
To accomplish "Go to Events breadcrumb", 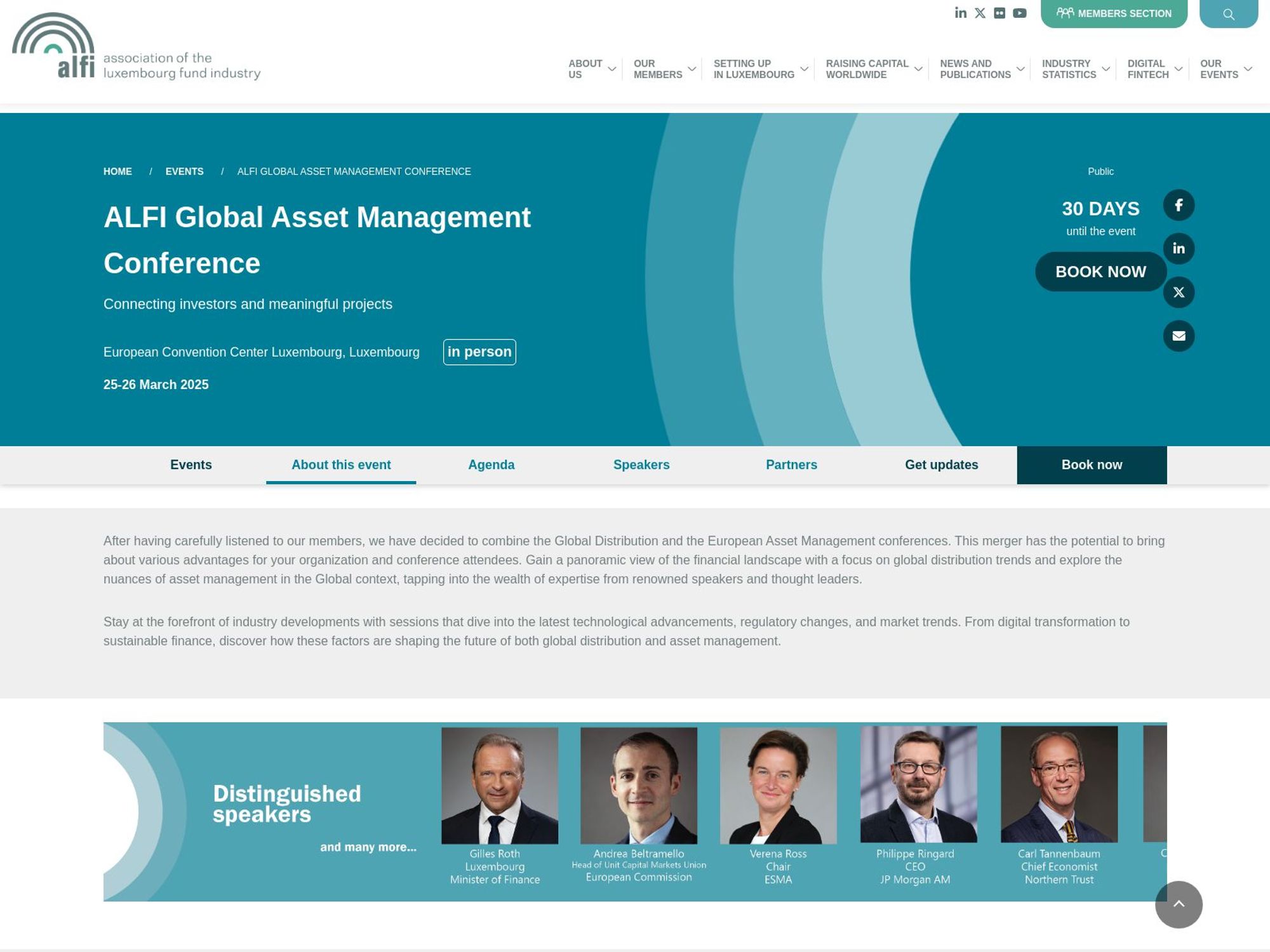I will (x=184, y=171).
